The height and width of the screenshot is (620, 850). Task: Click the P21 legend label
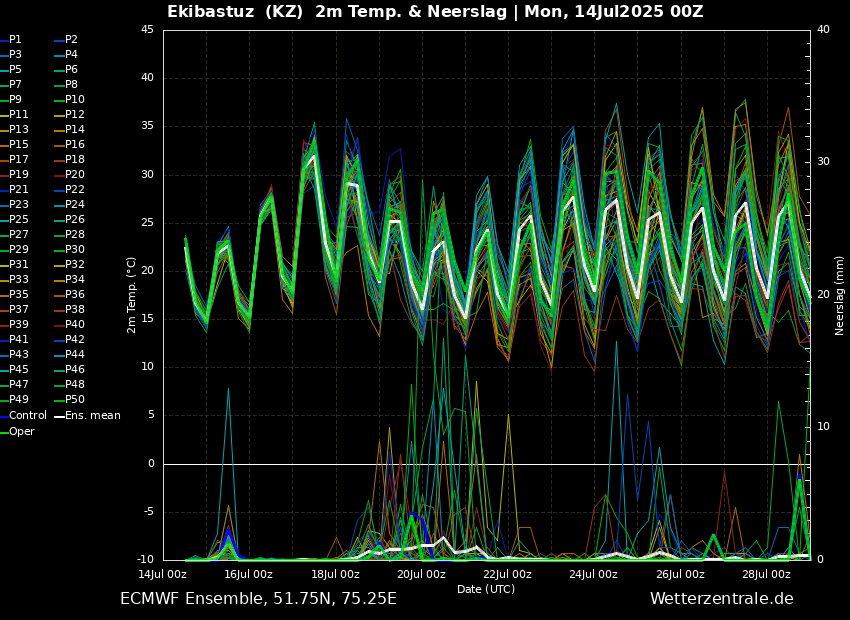click(18, 190)
